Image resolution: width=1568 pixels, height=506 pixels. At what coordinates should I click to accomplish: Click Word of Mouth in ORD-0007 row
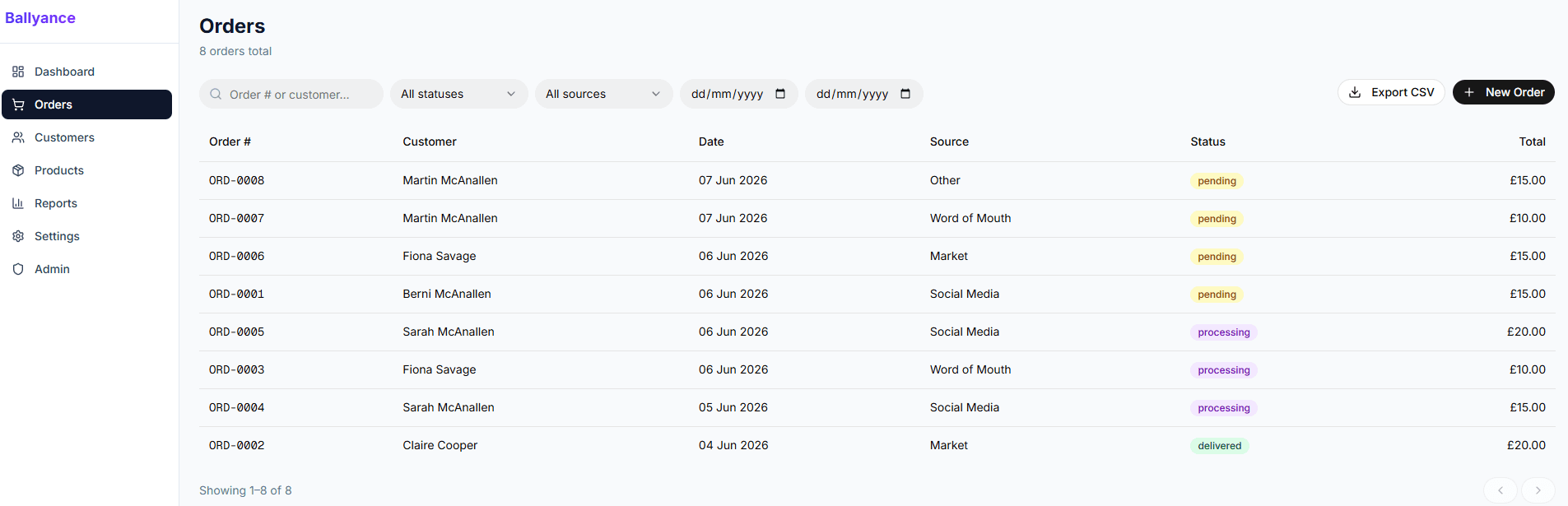(970, 218)
